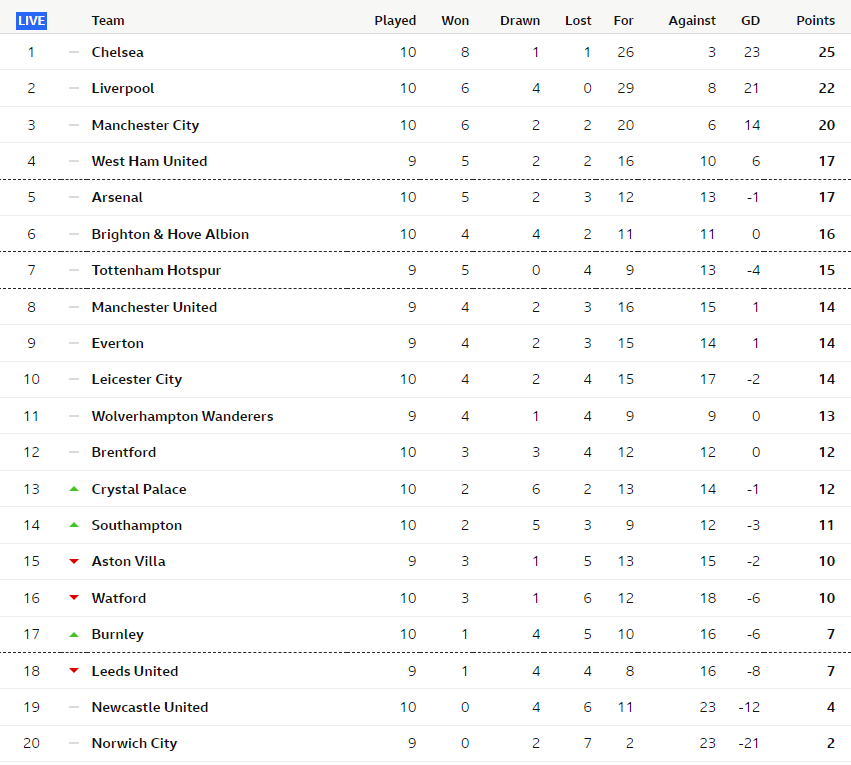Screen dimensions: 851x765
Task: Click Burnley's green up arrow
Action: (74, 634)
